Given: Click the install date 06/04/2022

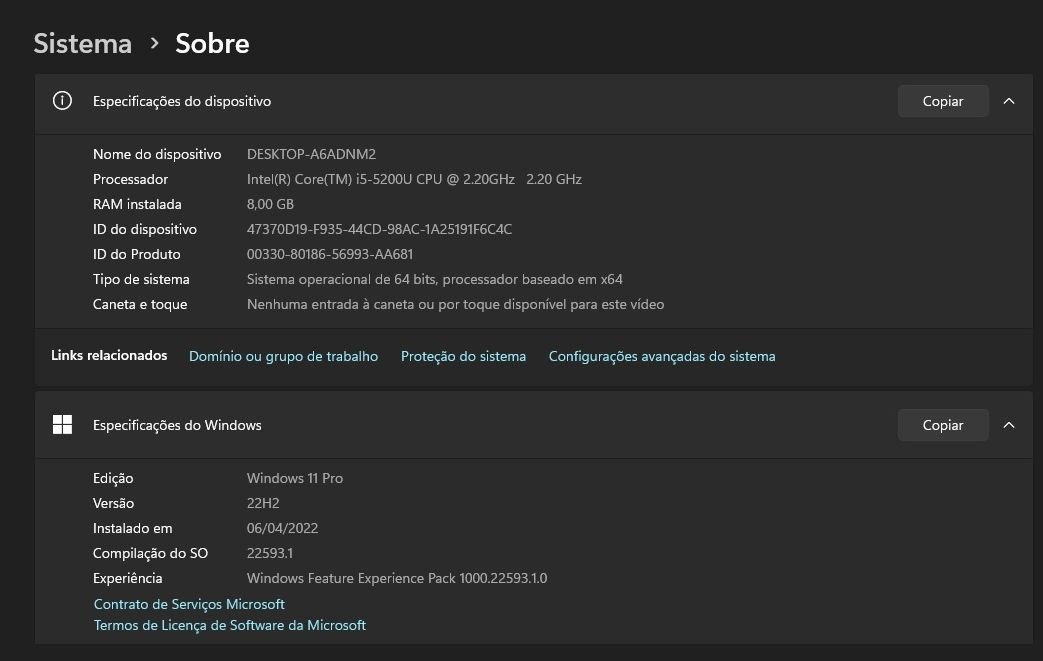Looking at the screenshot, I should tap(282, 529).
